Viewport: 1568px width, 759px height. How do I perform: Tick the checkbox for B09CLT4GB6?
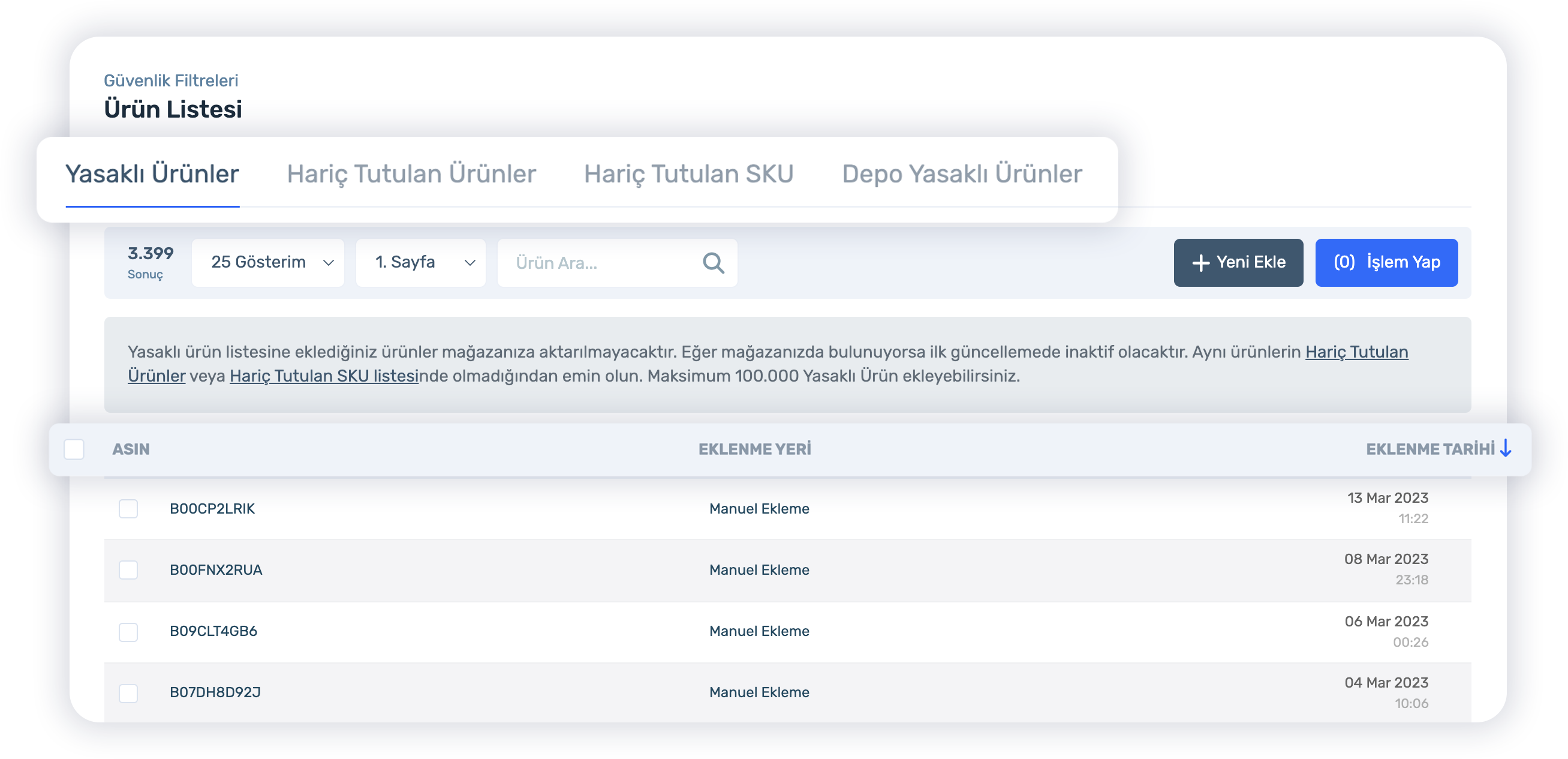coord(128,632)
